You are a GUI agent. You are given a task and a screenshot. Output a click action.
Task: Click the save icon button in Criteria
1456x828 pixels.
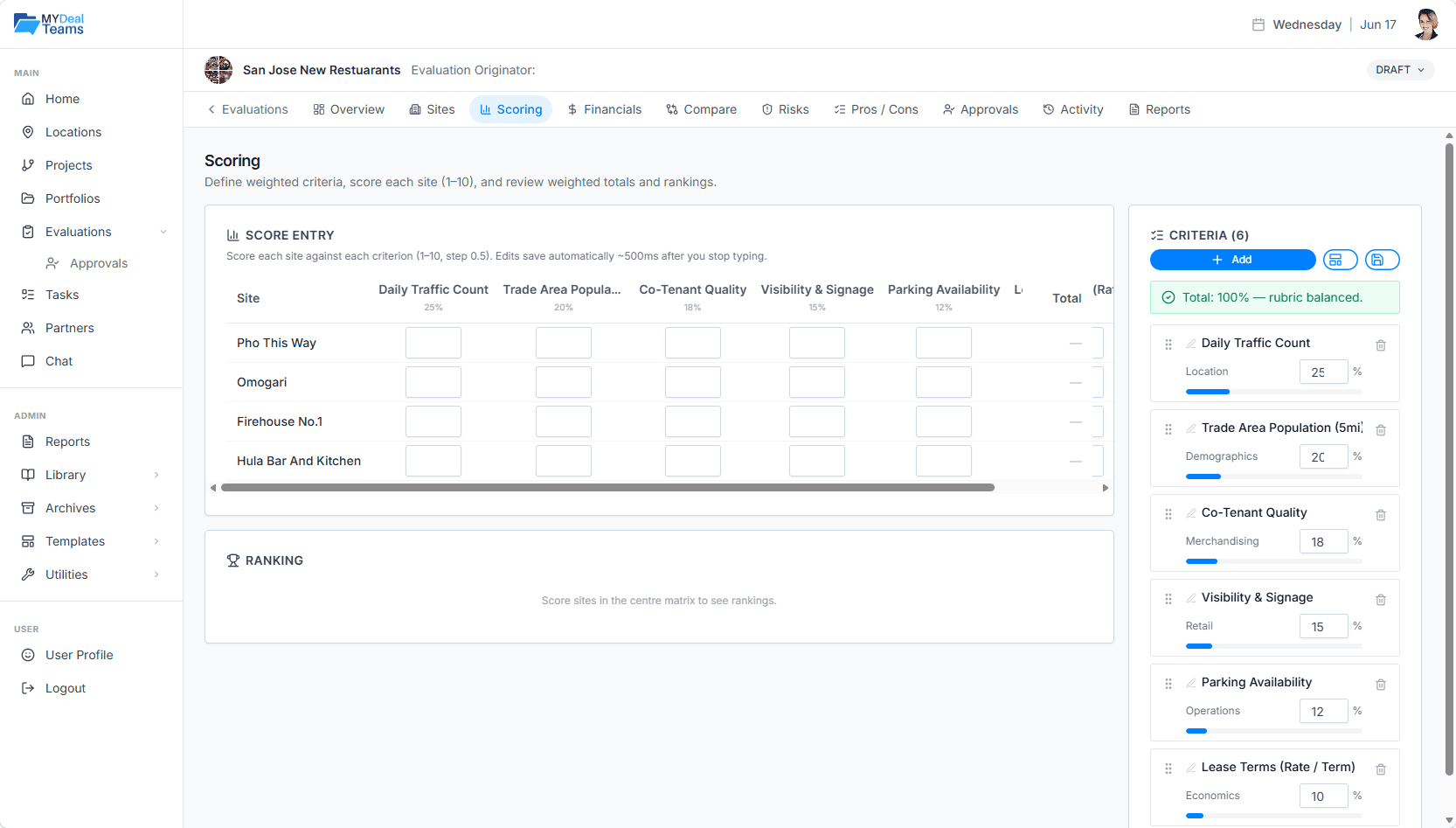coord(1382,260)
